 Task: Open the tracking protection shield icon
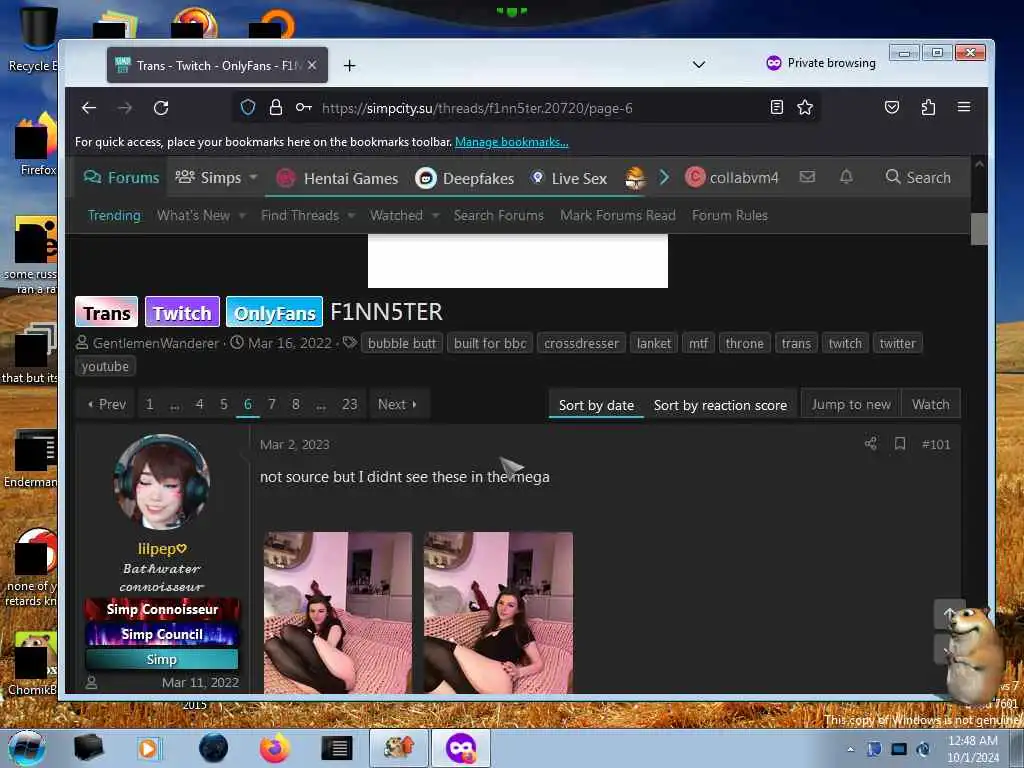click(x=248, y=107)
